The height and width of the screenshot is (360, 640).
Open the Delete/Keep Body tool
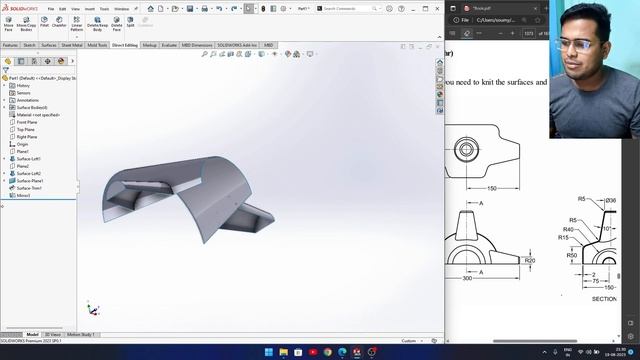click(x=97, y=24)
